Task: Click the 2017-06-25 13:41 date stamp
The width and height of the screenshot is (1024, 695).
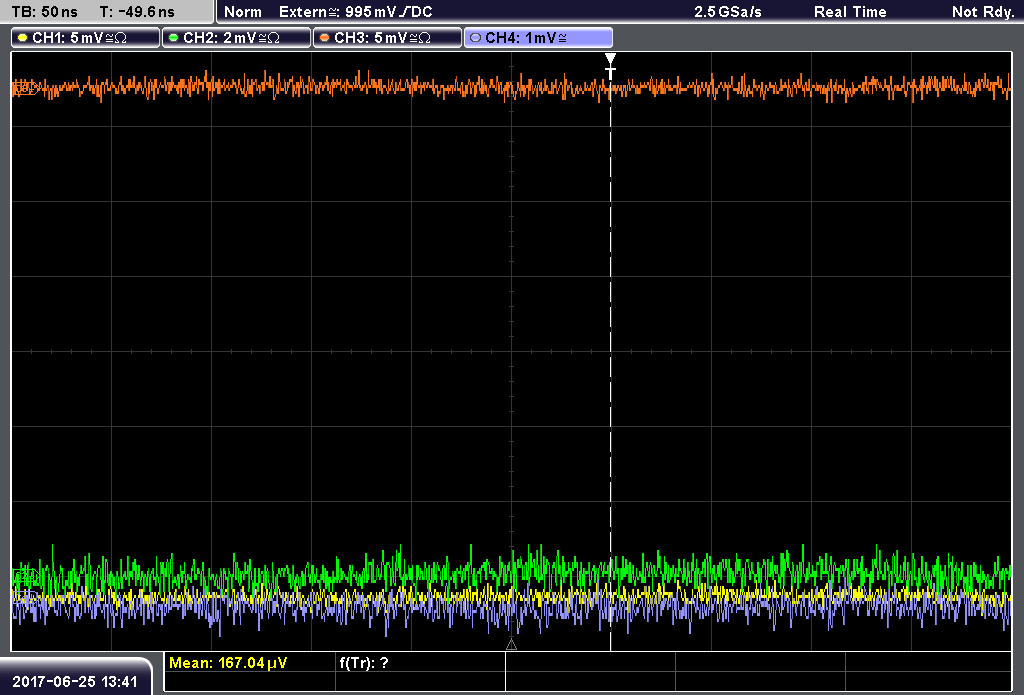Action: [75, 682]
